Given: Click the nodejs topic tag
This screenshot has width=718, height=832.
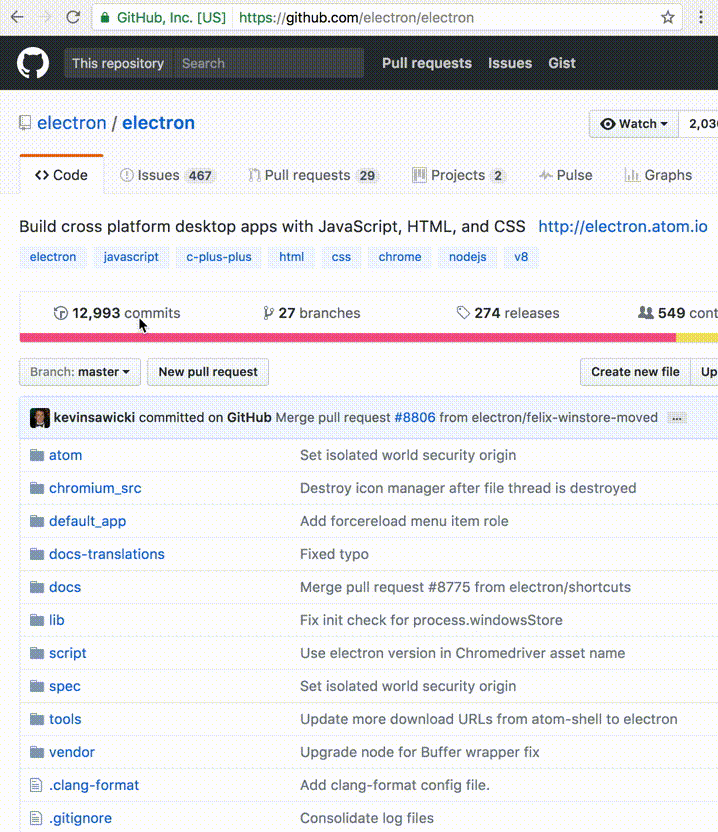Looking at the screenshot, I should [468, 257].
